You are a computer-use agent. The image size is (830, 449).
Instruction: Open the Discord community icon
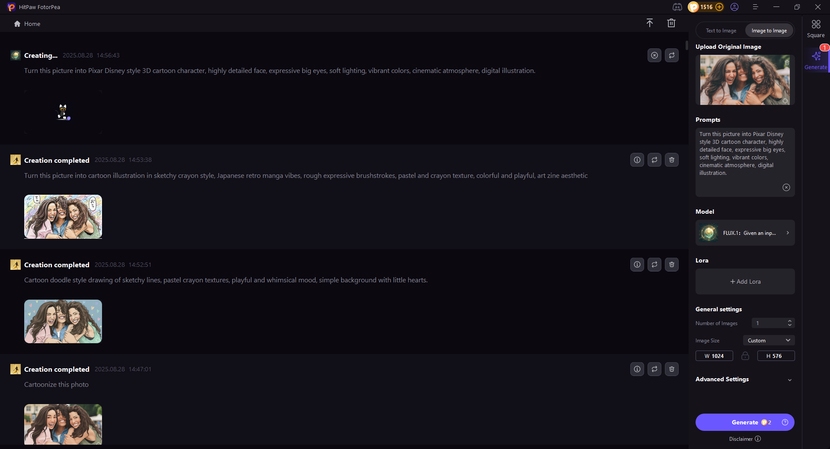(x=677, y=7)
